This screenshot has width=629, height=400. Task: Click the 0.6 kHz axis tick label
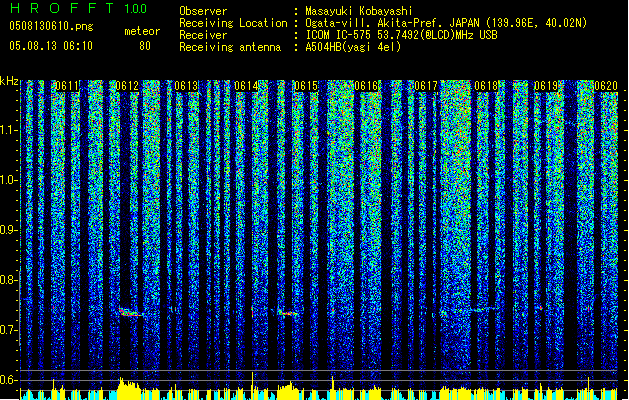[x=9, y=380]
